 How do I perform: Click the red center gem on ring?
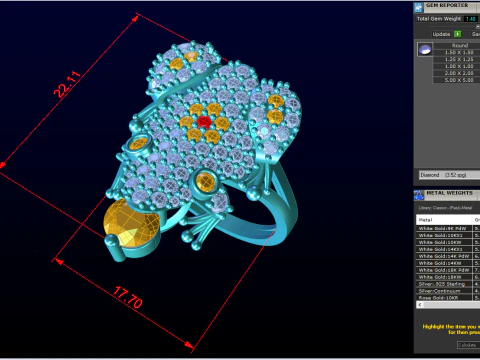click(203, 122)
